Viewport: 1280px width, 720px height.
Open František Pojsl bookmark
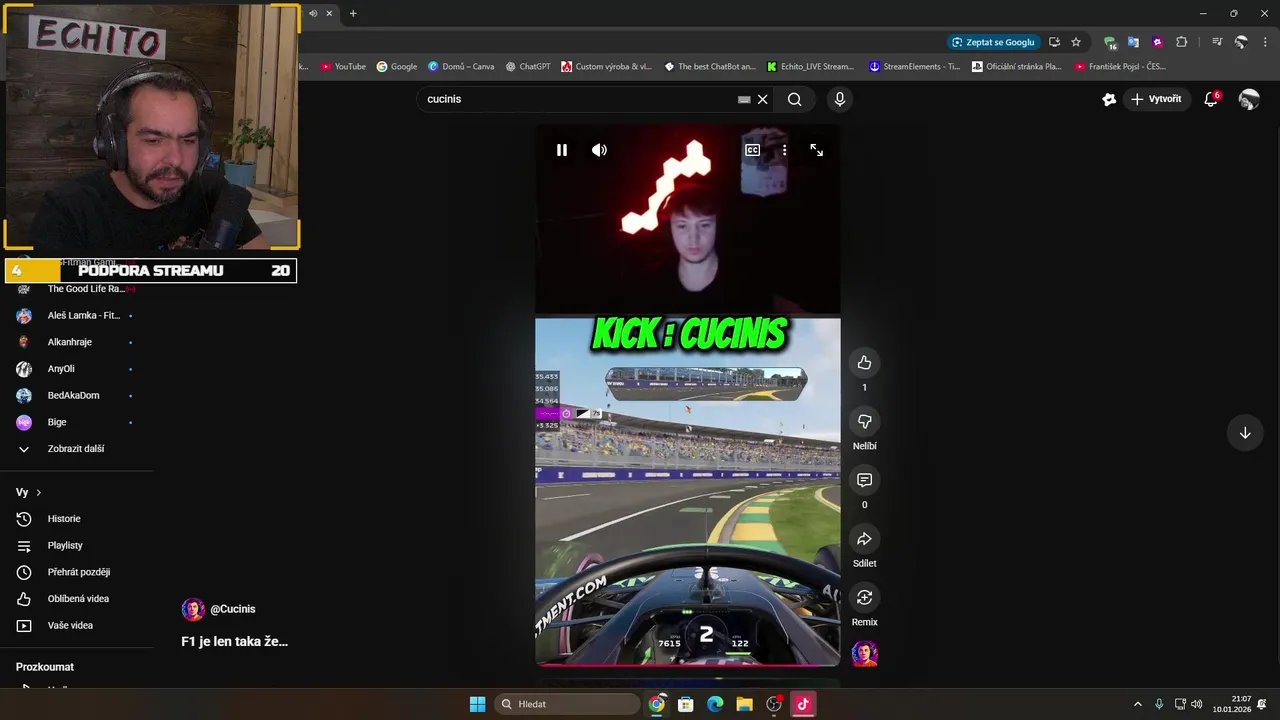pyautogui.click(x=1120, y=67)
